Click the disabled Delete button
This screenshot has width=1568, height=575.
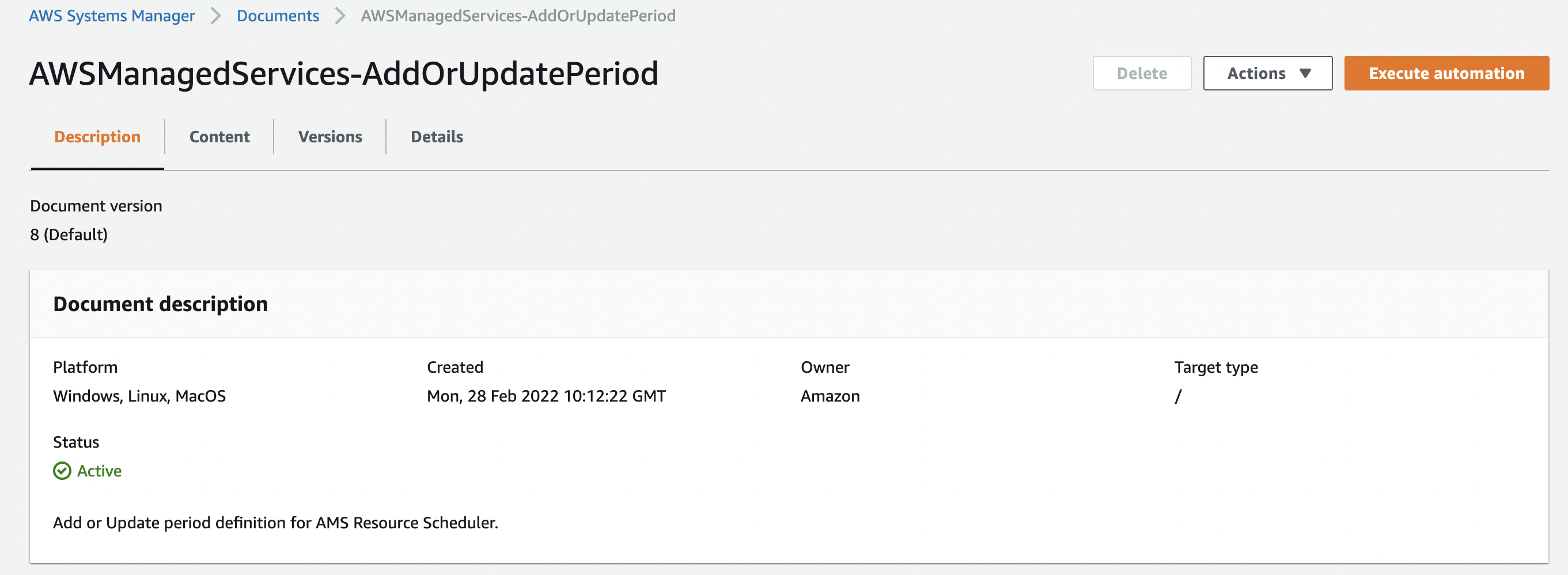(x=1142, y=73)
